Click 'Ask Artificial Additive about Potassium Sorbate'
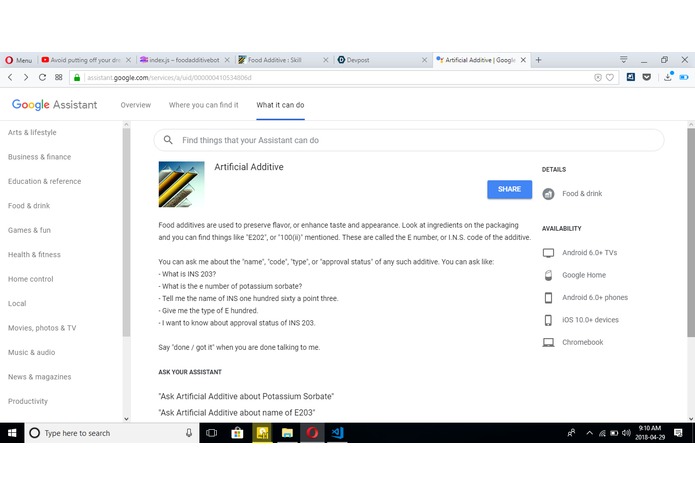Image resolution: width=695 pixels, height=494 pixels. pyautogui.click(x=246, y=396)
